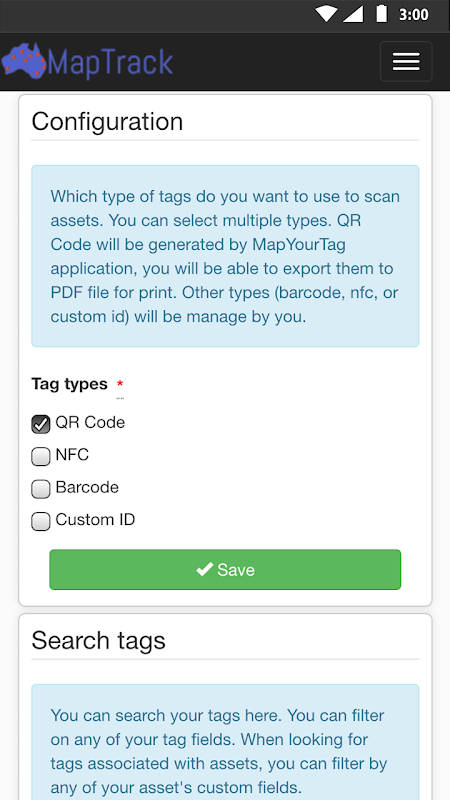Click the checkmark icon on Save
The image size is (450, 800).
click(x=205, y=569)
